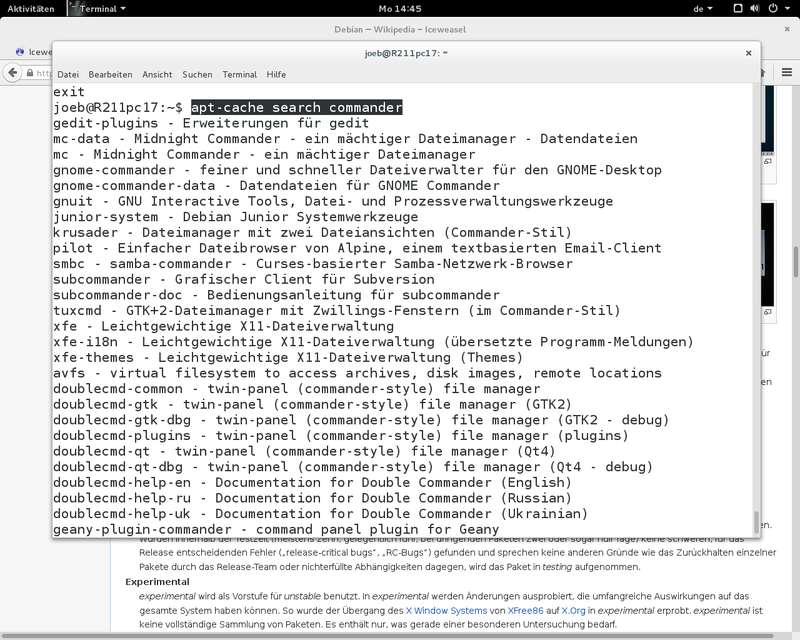This screenshot has width=800, height=640.
Task: Click Aktivitäten overview button
Action: (x=31, y=9)
